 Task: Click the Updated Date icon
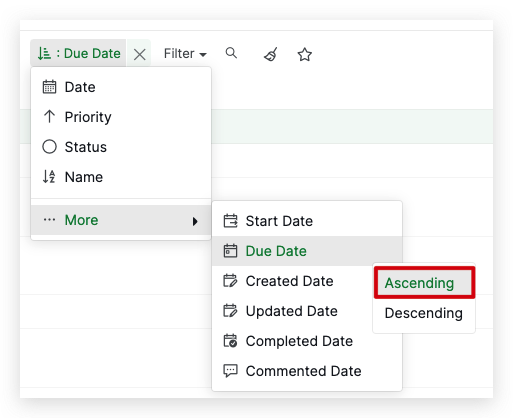coord(230,311)
